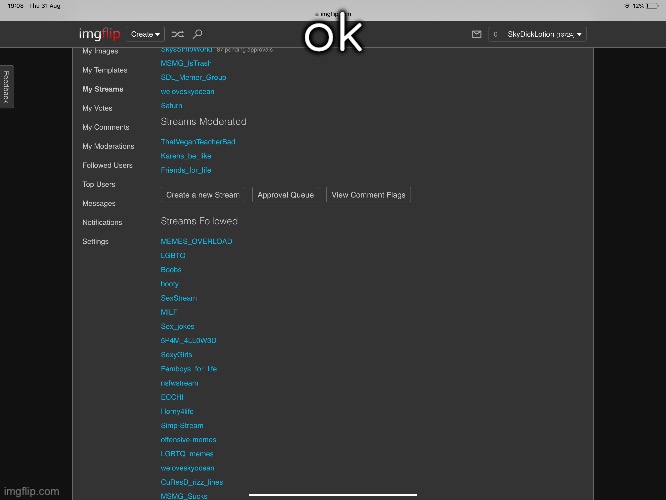The image size is (666, 500).
Task: Open the Saturn stream link
Action: (x=172, y=105)
